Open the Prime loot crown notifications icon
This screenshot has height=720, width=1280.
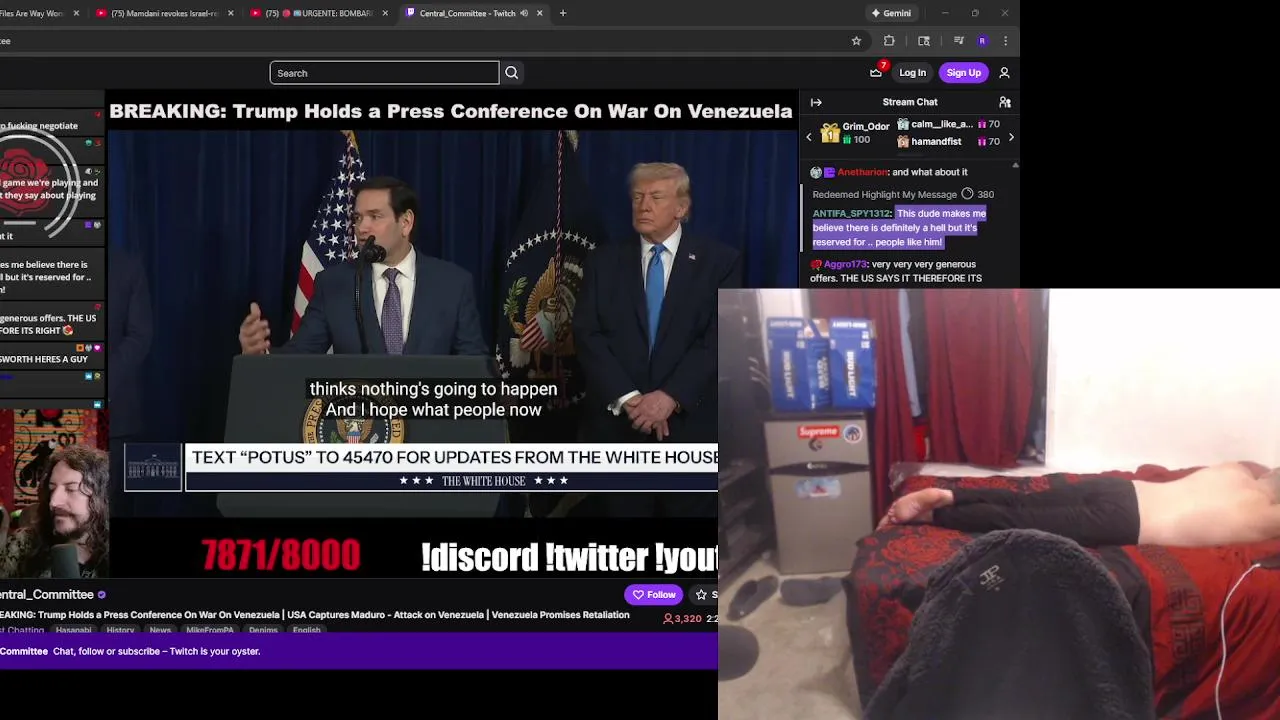876,72
